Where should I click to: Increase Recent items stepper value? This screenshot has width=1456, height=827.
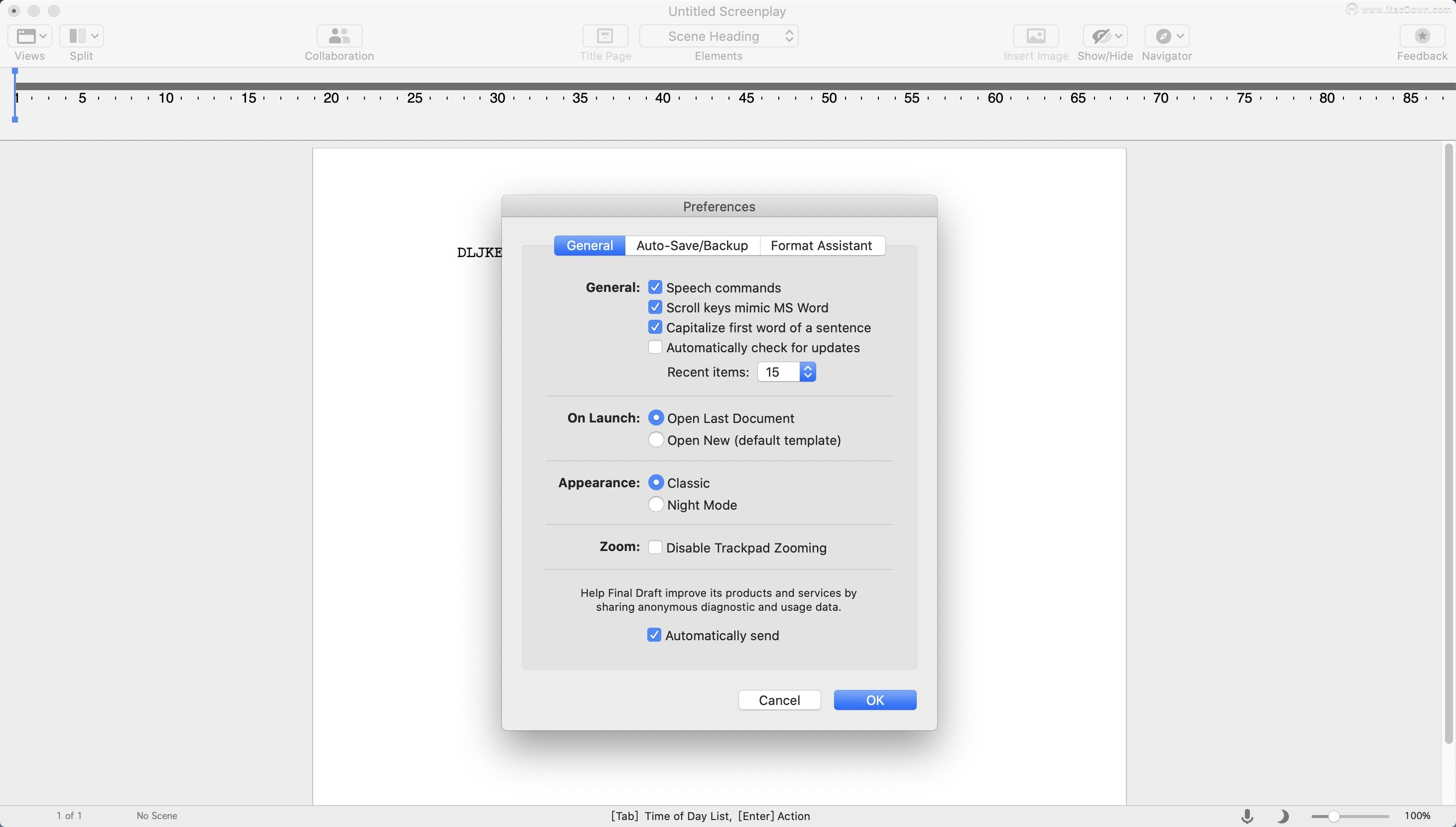[807, 367]
